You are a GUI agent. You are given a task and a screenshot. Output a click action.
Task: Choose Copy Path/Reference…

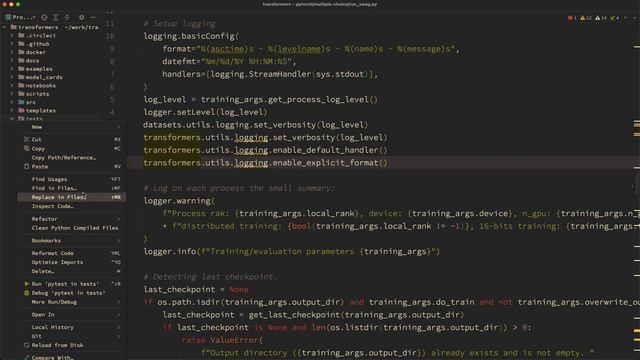click(x=71, y=158)
